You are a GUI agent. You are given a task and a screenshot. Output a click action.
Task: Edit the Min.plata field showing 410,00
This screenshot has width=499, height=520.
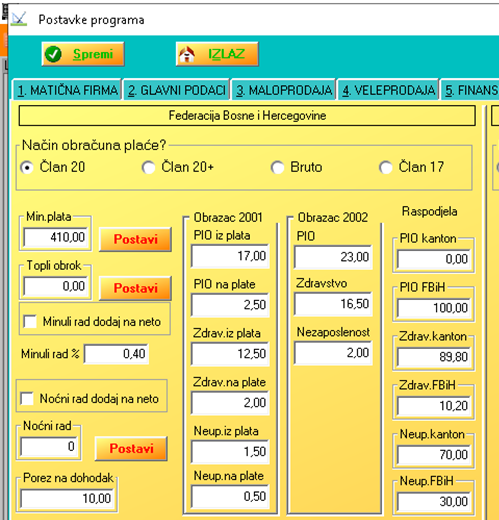coord(56,237)
